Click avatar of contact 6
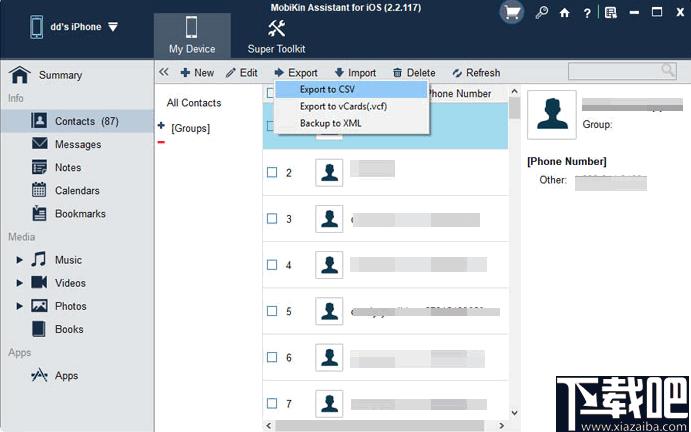 pos(329,357)
